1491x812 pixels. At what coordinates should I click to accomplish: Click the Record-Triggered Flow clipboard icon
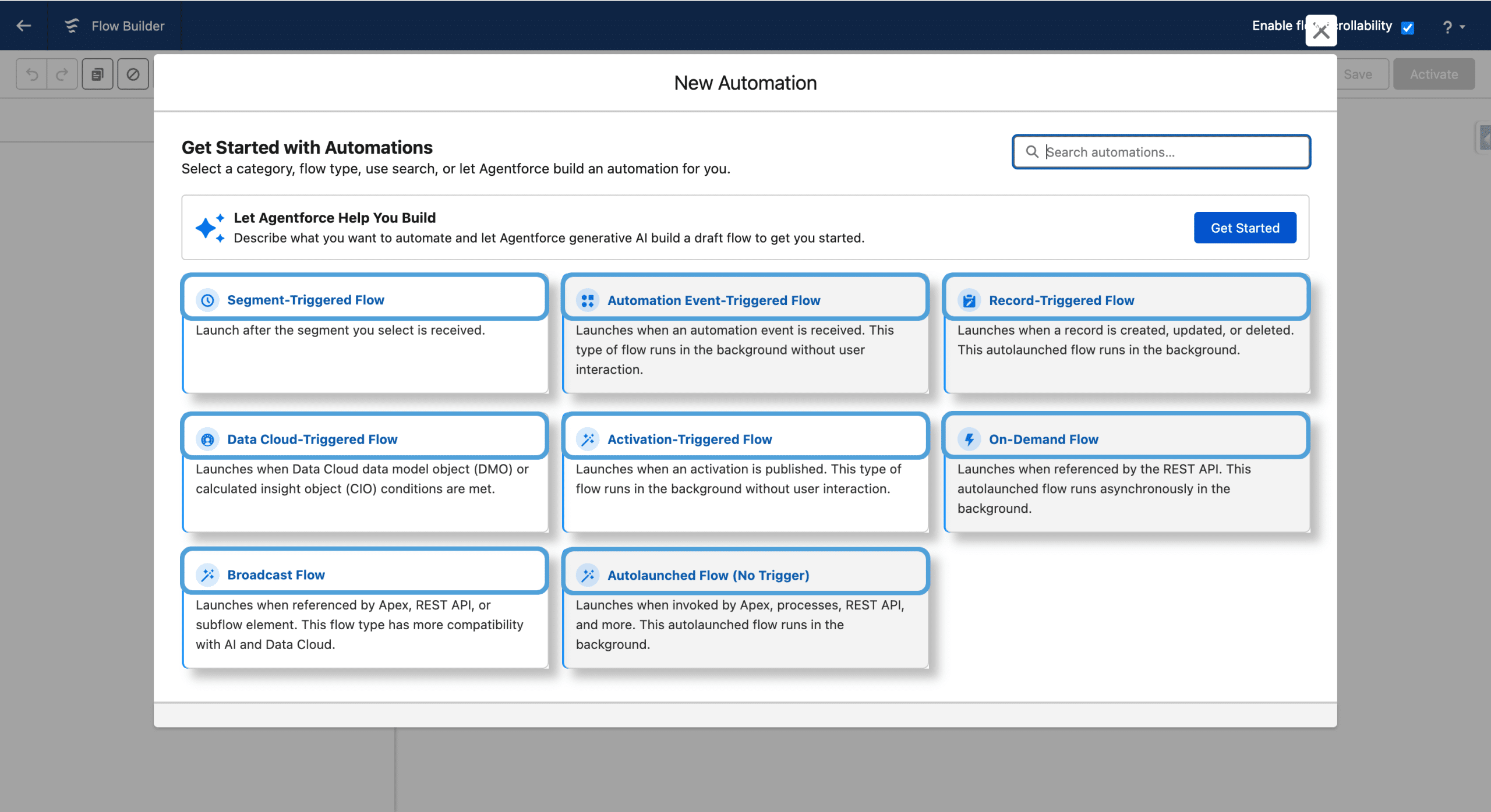pos(969,300)
